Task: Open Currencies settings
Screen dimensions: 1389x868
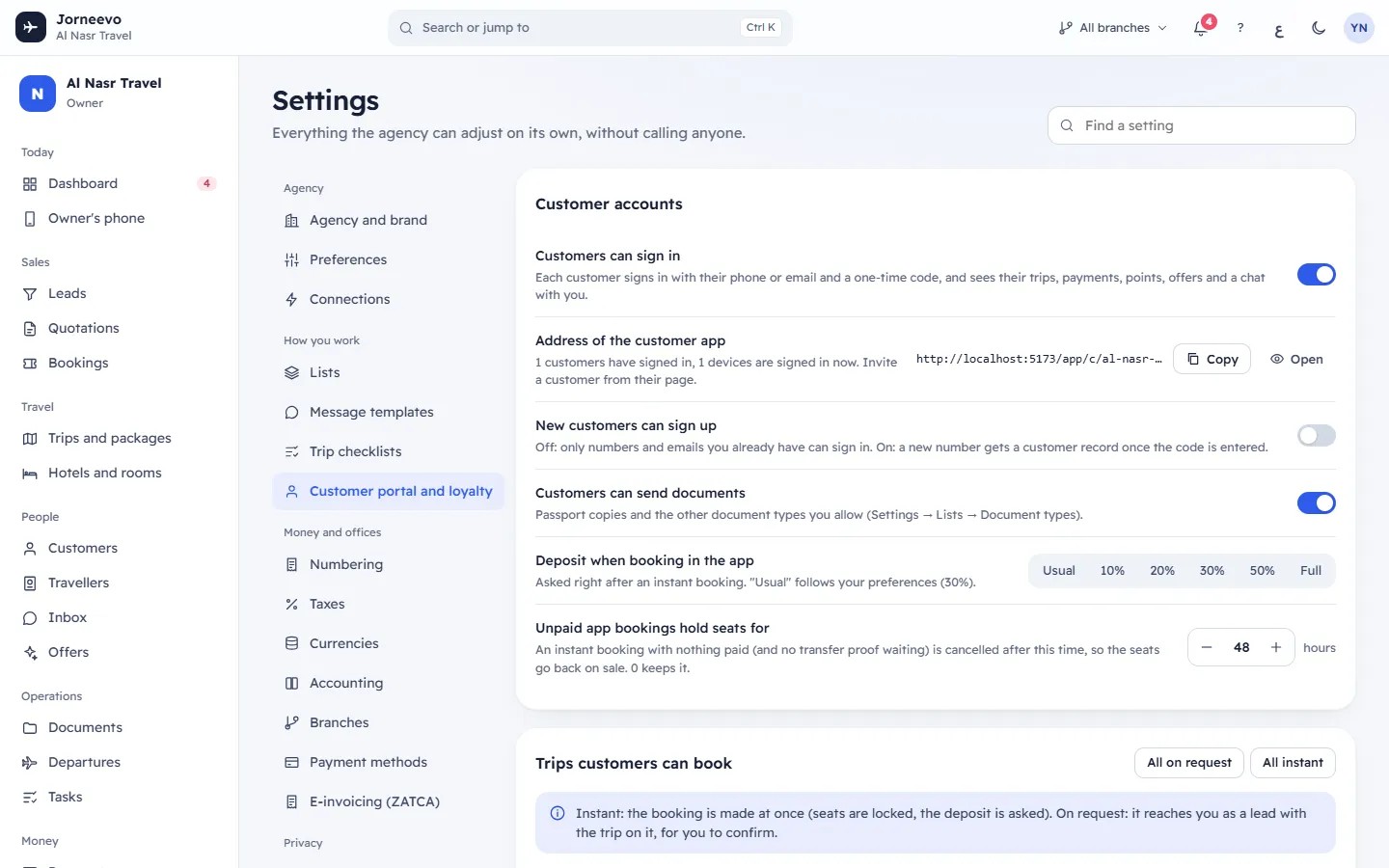Action: [x=388, y=643]
